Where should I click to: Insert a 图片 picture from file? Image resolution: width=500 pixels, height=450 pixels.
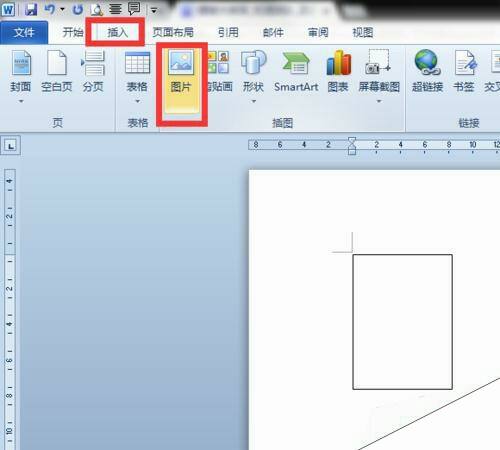tap(181, 80)
